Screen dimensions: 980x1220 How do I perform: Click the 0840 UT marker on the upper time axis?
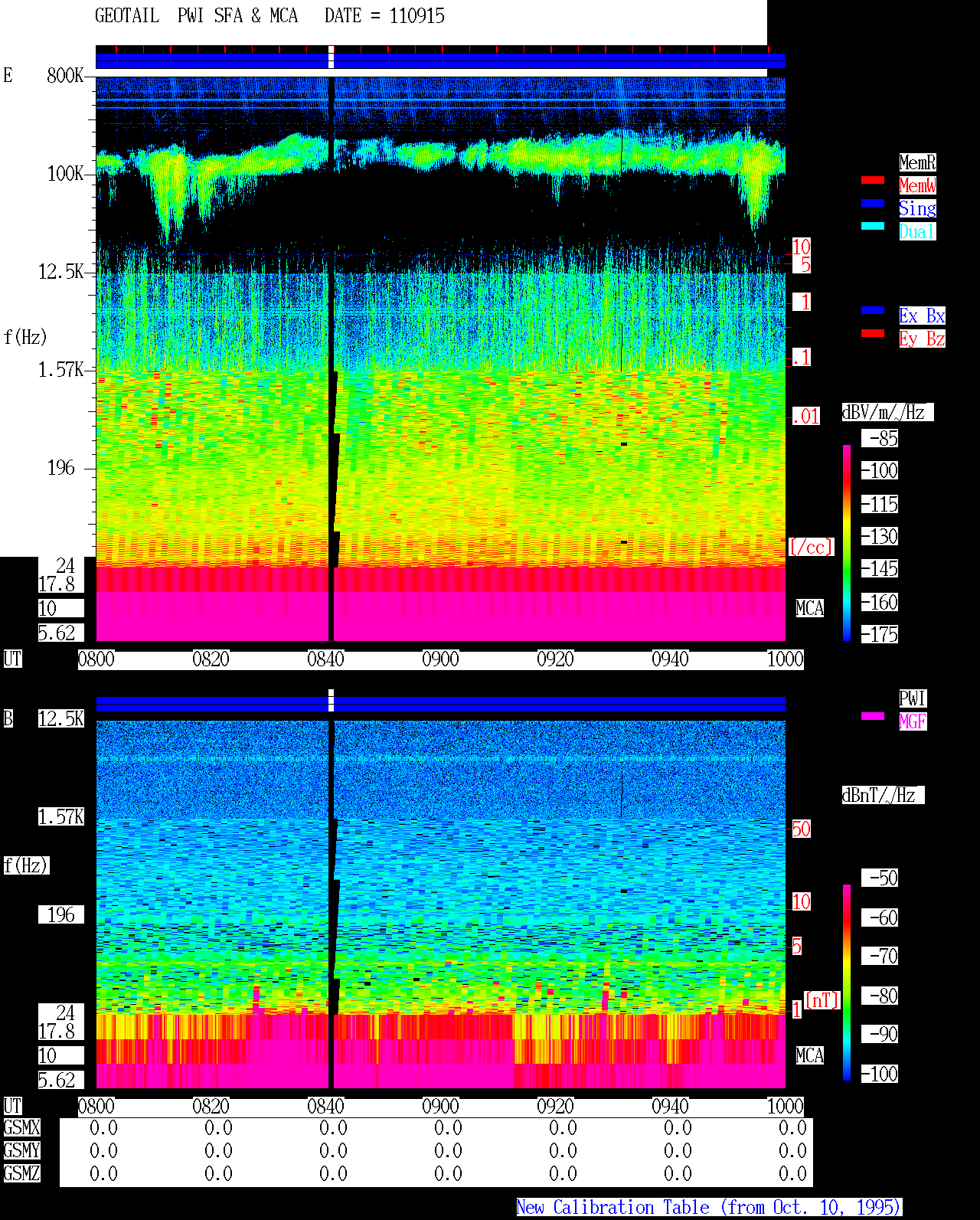coord(326,659)
